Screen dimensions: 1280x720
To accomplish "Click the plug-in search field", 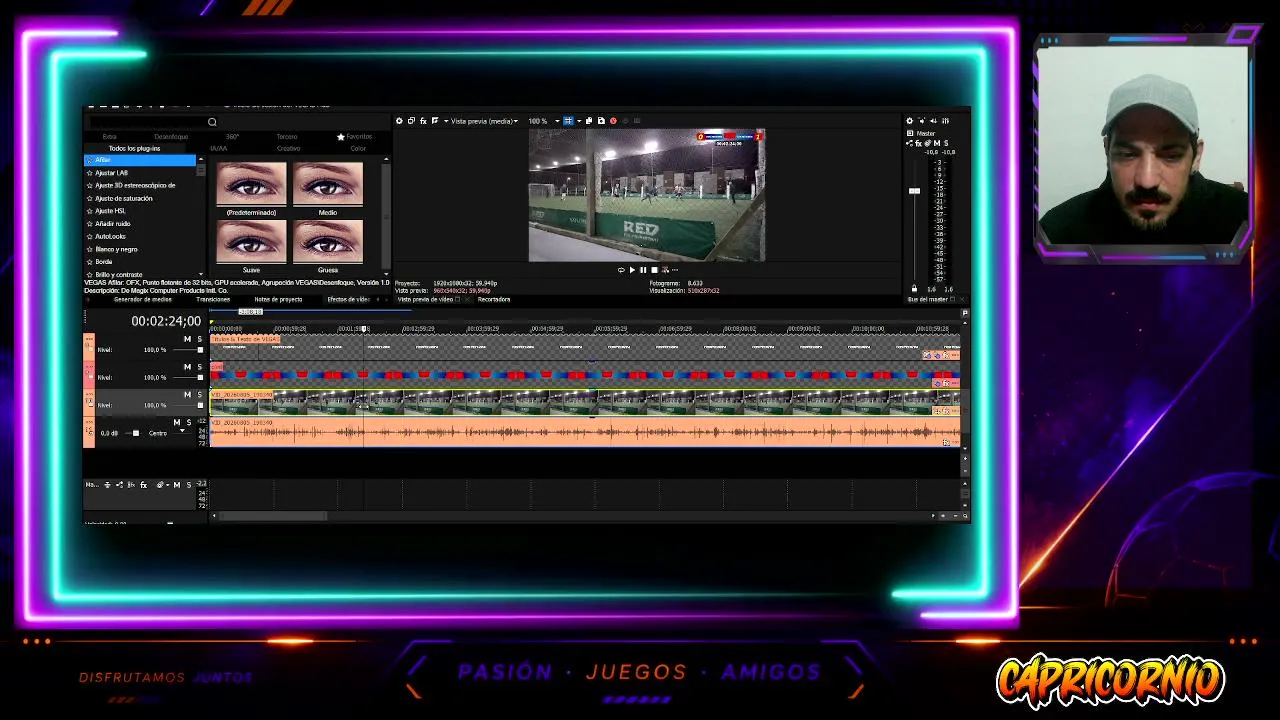I will (x=147, y=122).
